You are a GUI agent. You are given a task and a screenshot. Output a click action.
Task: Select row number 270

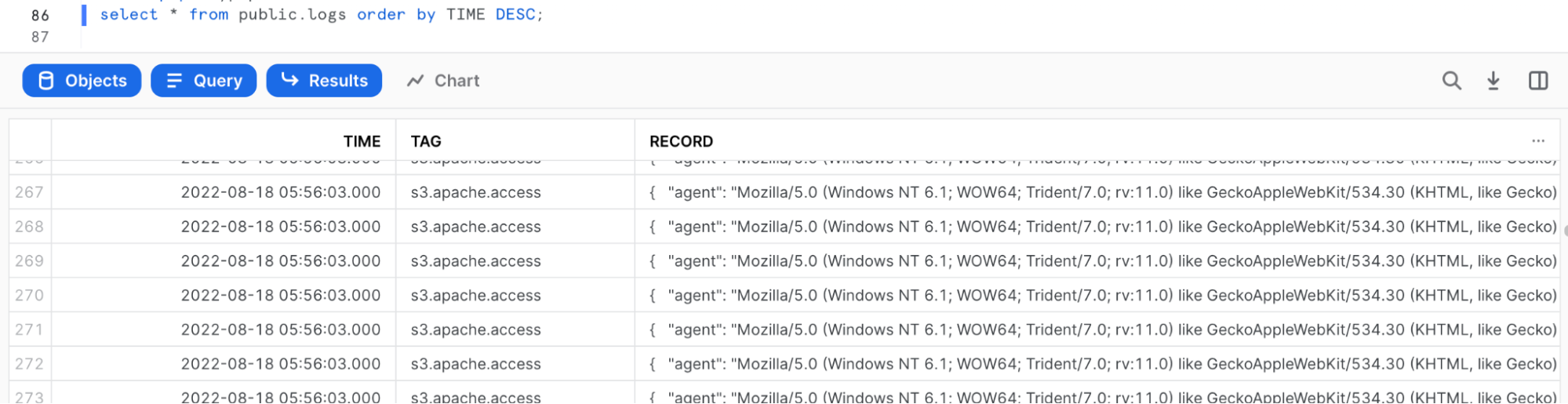[x=29, y=296]
